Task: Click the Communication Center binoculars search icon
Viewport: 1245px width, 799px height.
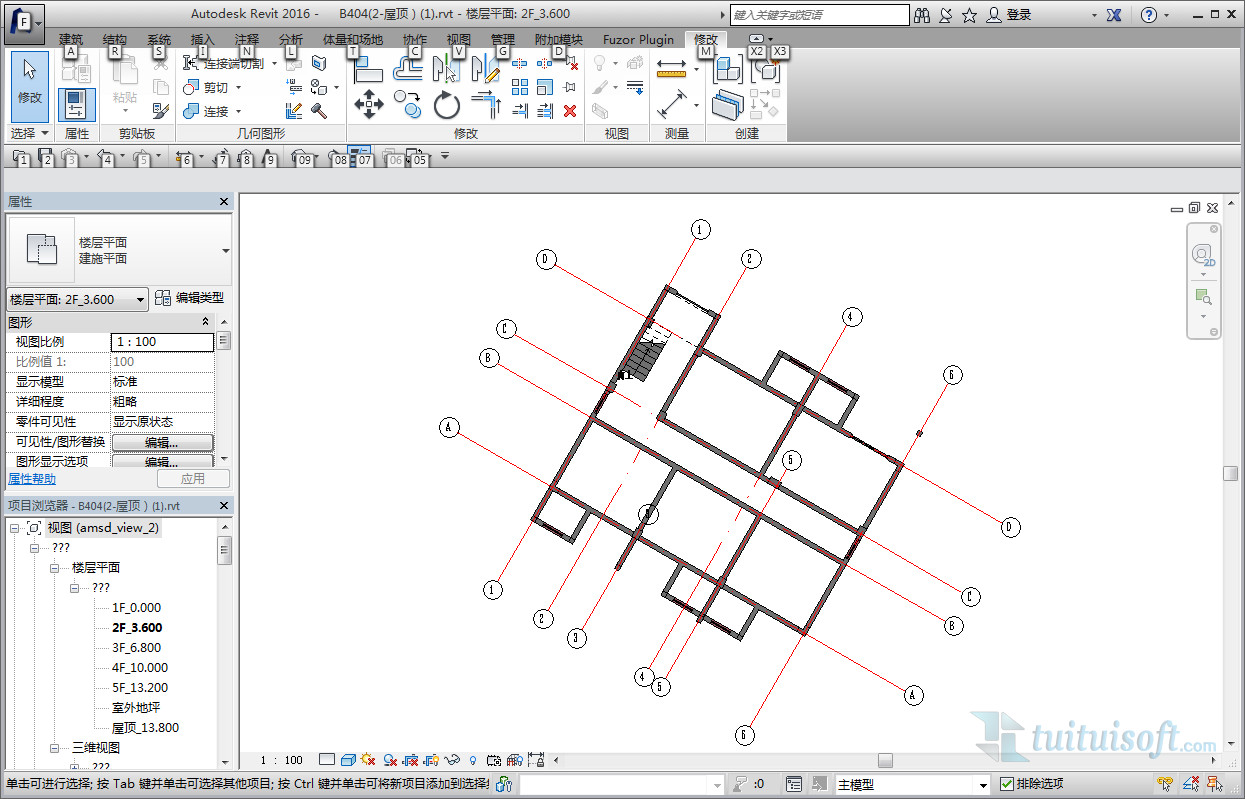Action: tap(922, 15)
